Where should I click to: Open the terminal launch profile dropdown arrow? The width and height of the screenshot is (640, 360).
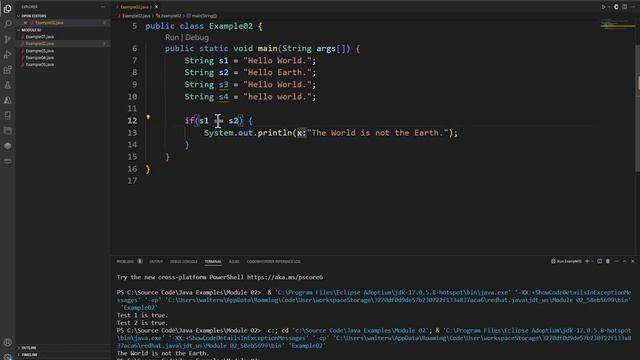(x=593, y=261)
